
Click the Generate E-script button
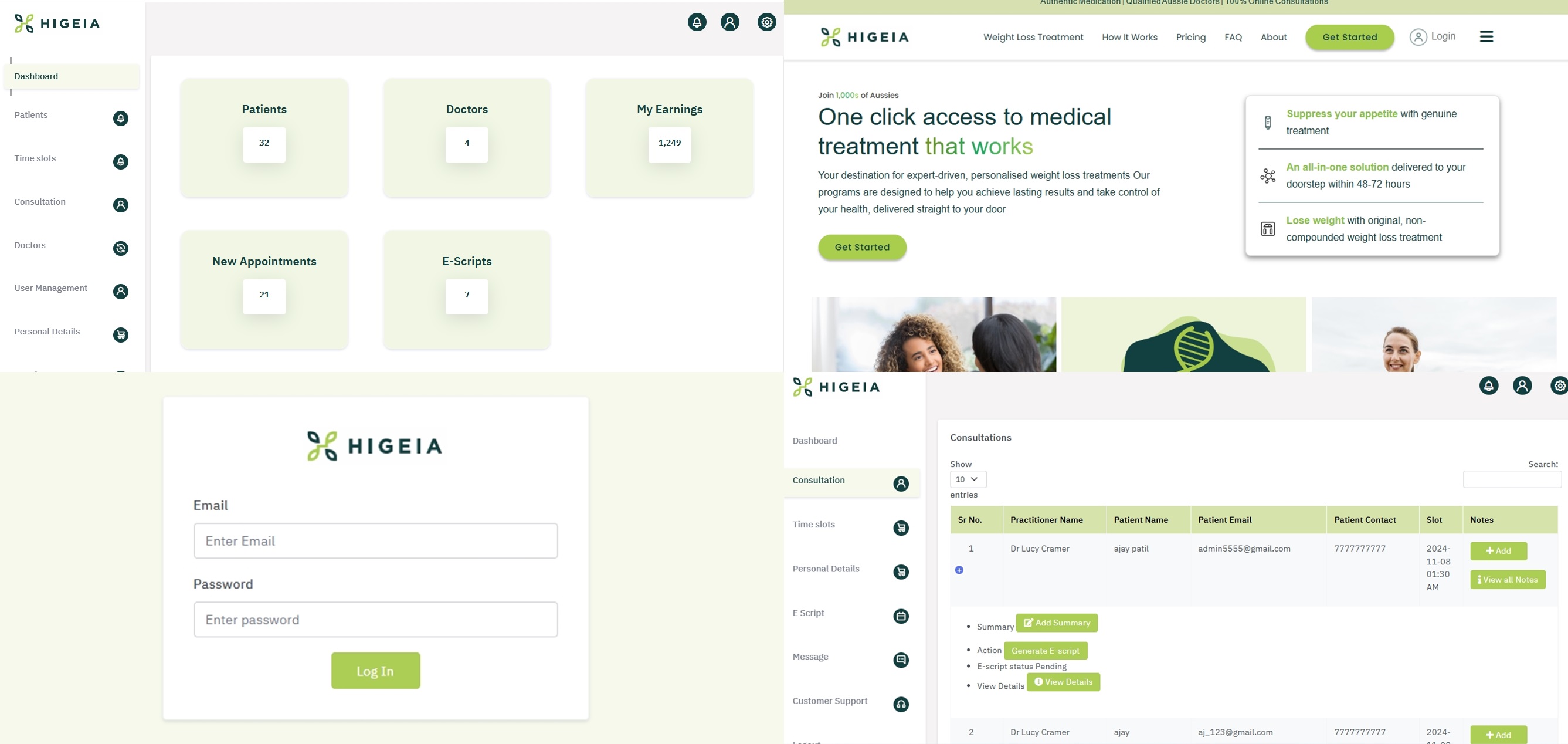click(1044, 651)
